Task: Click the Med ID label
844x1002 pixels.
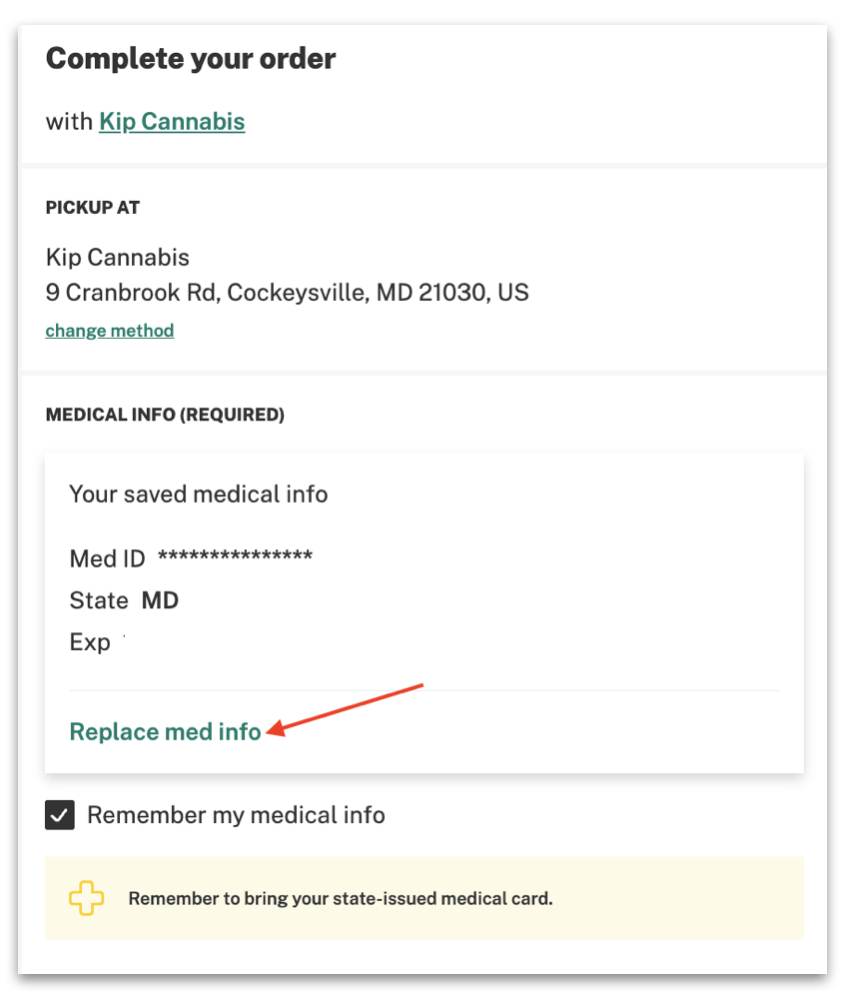Action: click(107, 559)
